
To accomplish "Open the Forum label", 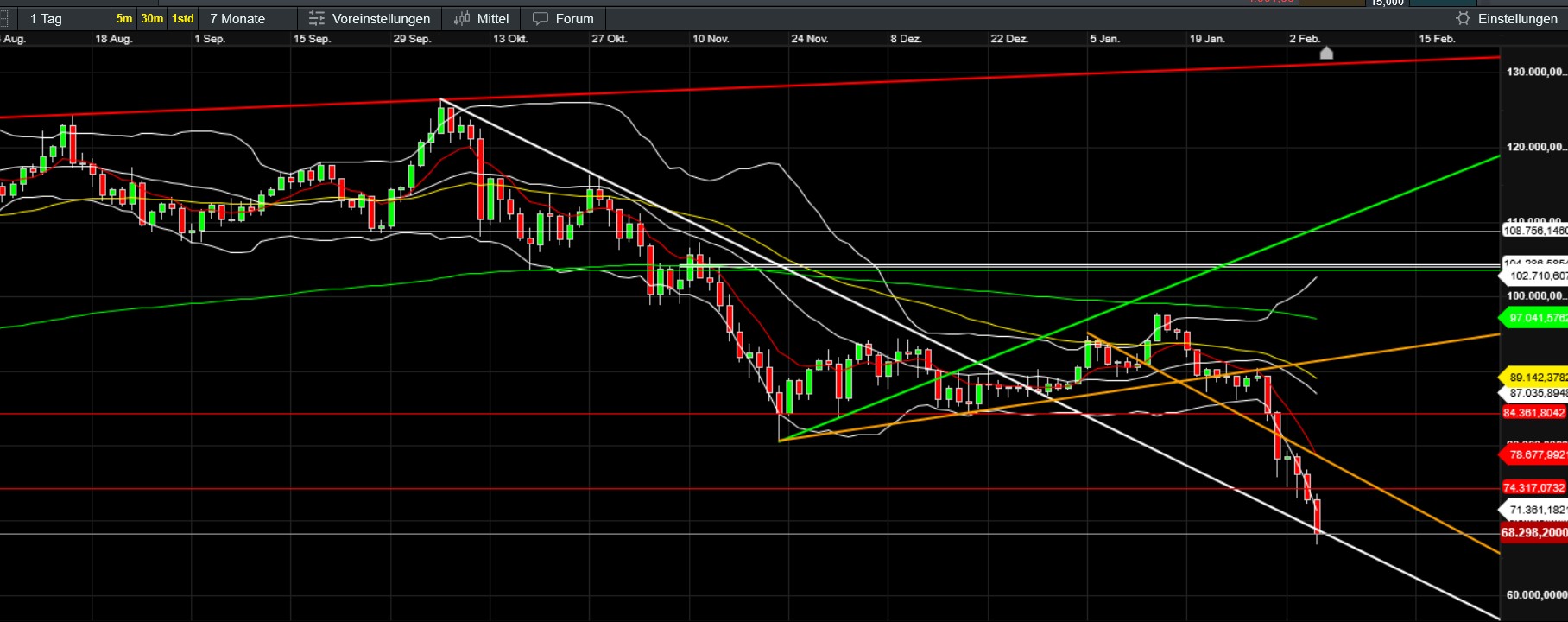I will tap(574, 18).
